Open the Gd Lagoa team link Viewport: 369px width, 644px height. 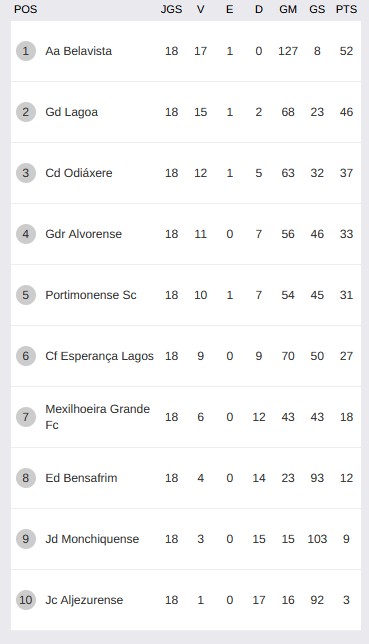coord(71,112)
